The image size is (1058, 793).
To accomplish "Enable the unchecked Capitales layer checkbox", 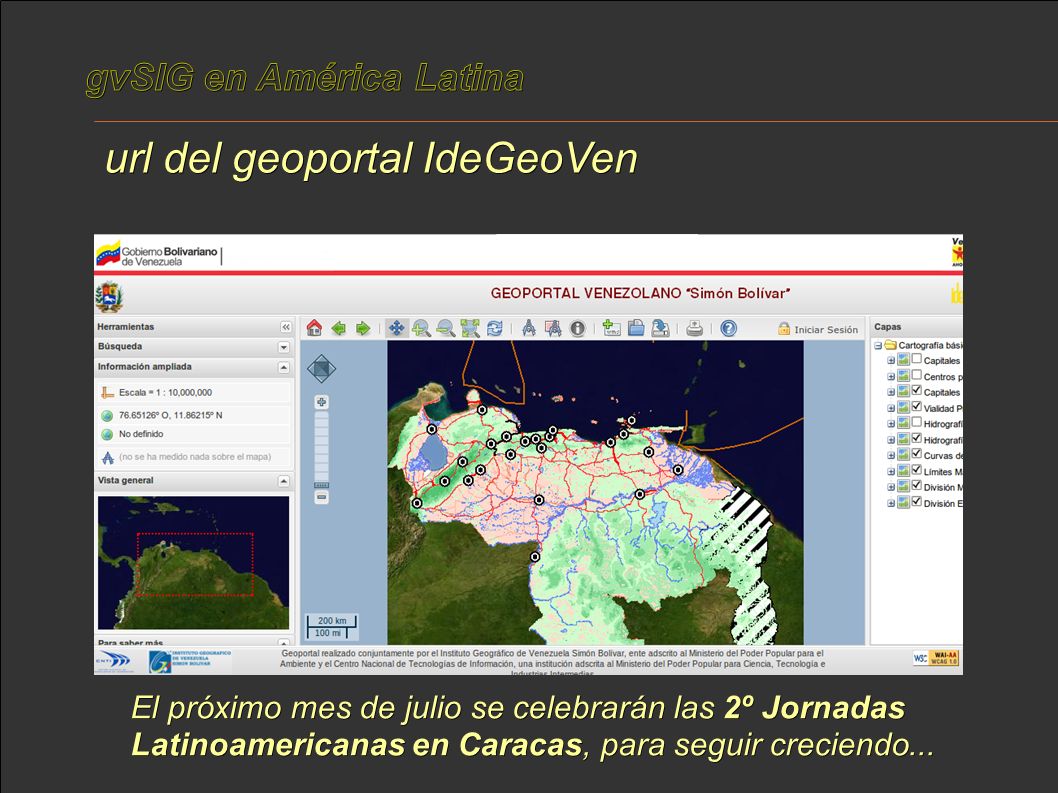I will [x=916, y=359].
